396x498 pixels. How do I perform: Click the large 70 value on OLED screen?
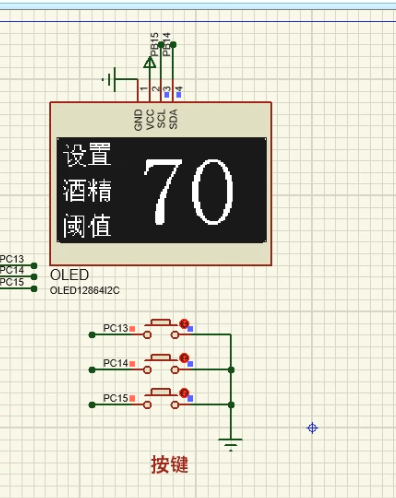point(188,192)
